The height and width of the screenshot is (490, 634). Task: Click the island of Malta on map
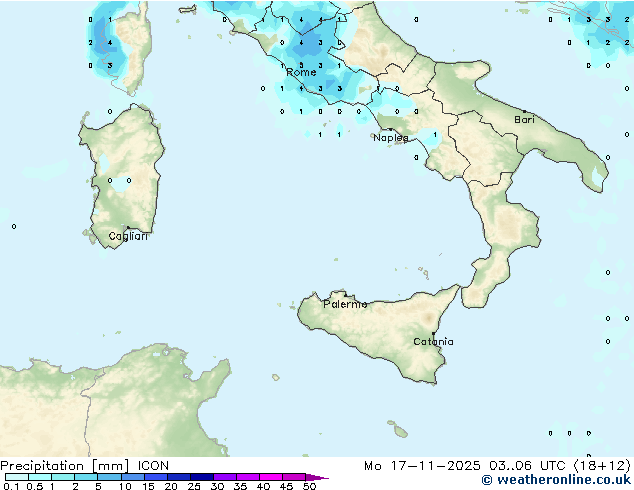401,432
